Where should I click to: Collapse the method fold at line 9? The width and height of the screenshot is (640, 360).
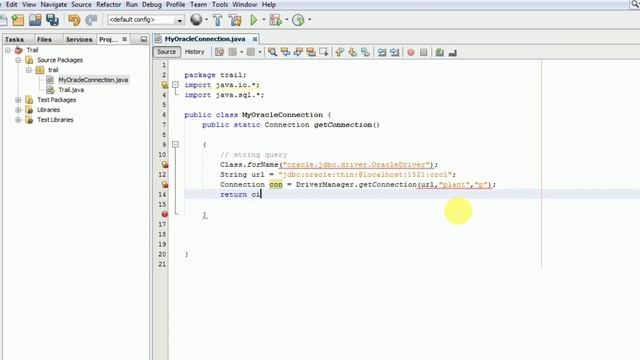tap(175, 144)
